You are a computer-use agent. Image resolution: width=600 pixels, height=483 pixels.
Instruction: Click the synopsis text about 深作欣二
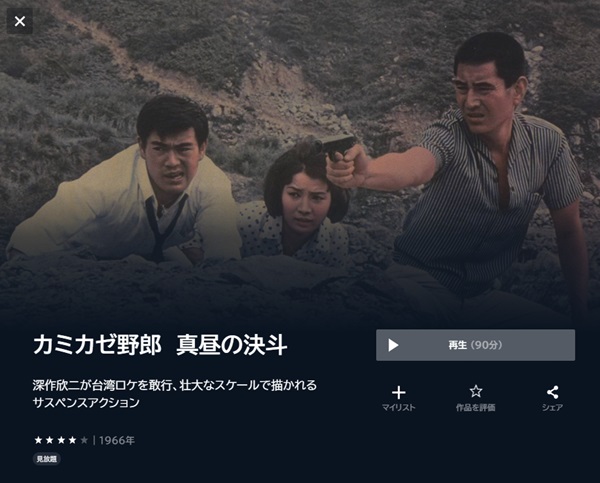point(175,393)
